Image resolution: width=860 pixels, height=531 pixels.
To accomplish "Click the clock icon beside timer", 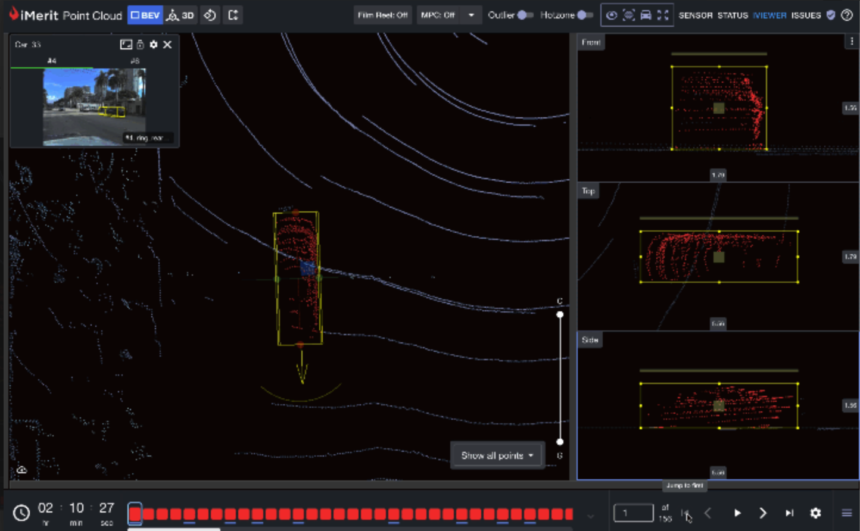I will [21, 513].
